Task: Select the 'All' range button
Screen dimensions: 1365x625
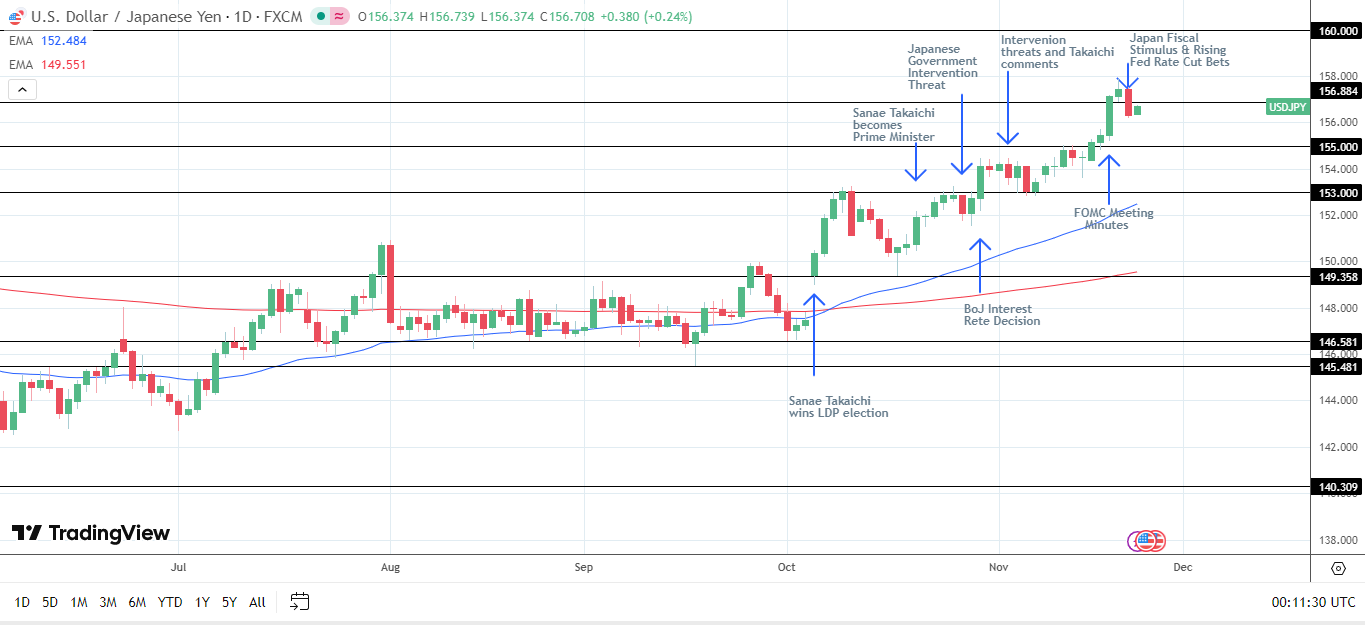Action: 257,603
